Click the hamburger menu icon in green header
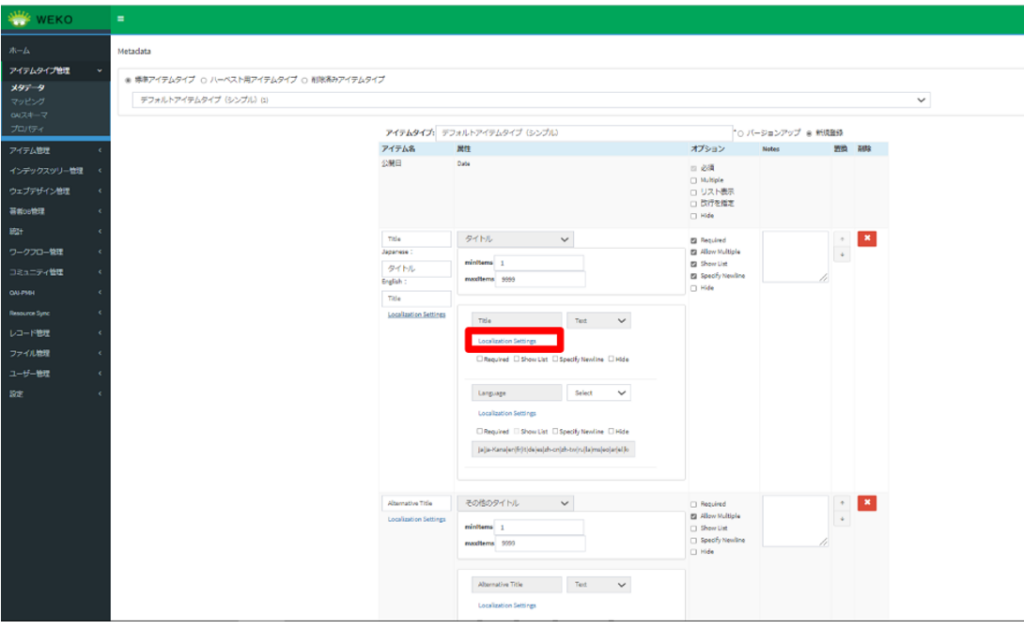 (120, 18)
